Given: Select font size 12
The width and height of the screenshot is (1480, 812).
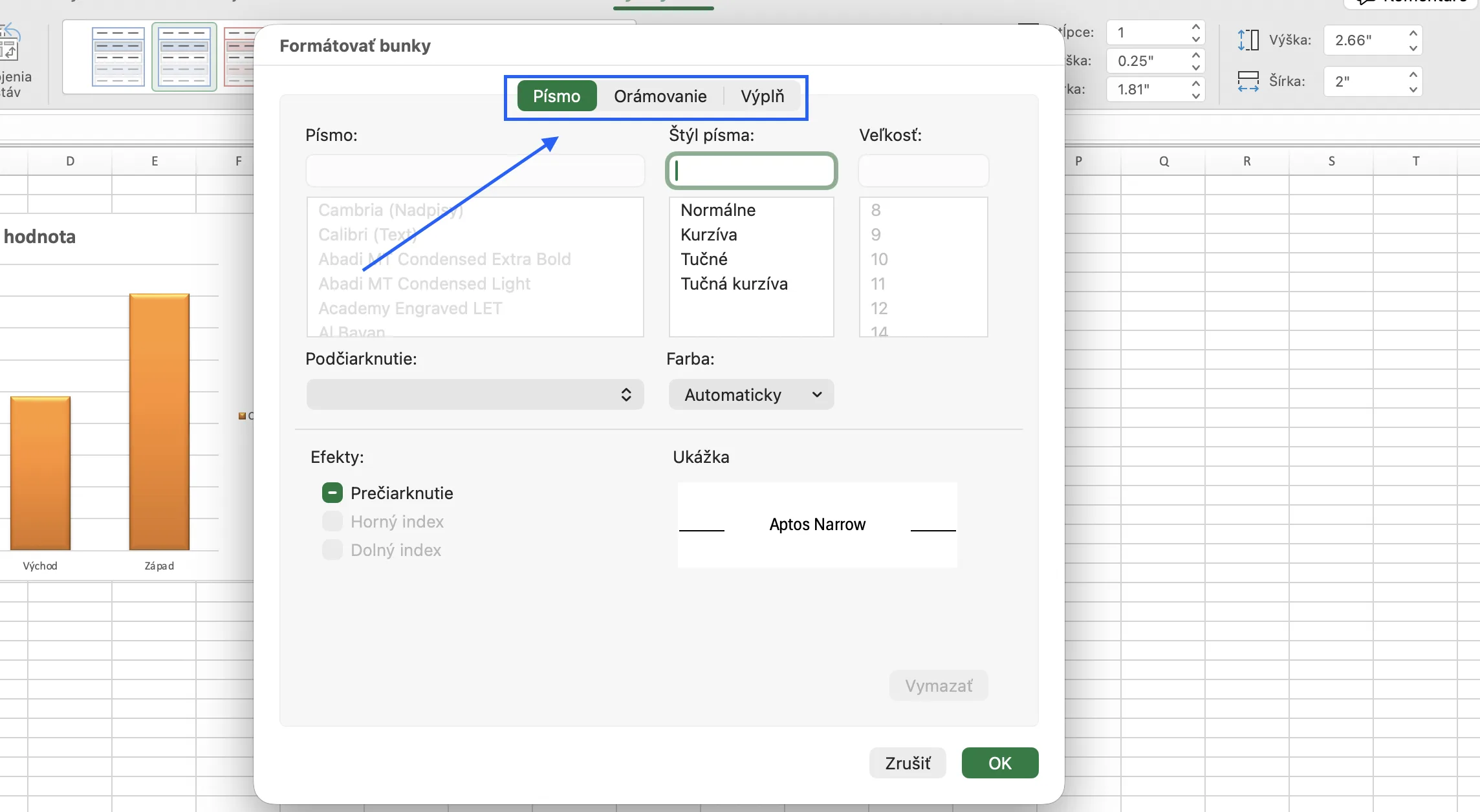Looking at the screenshot, I should [x=879, y=308].
